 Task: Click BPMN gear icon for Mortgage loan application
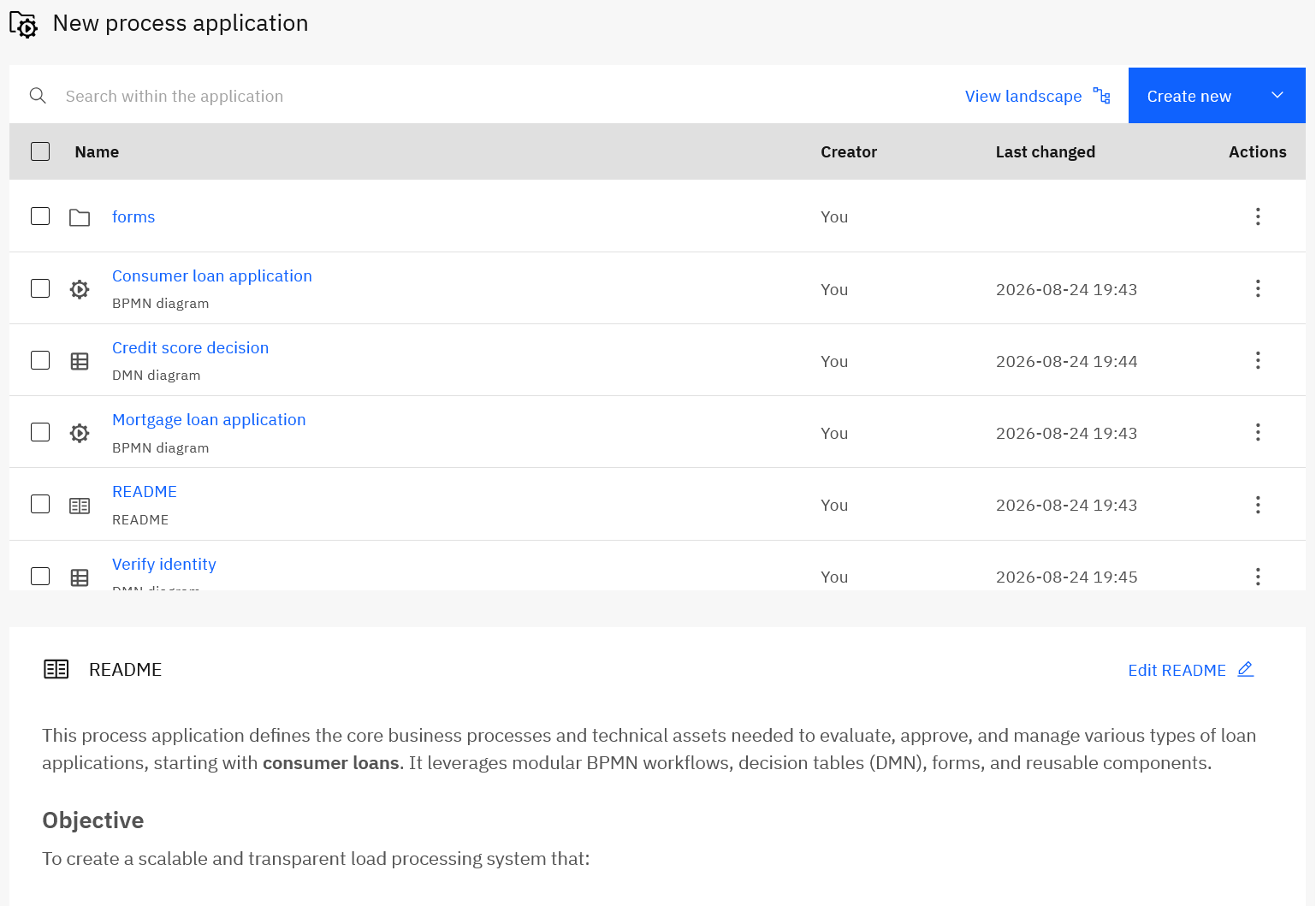80,433
